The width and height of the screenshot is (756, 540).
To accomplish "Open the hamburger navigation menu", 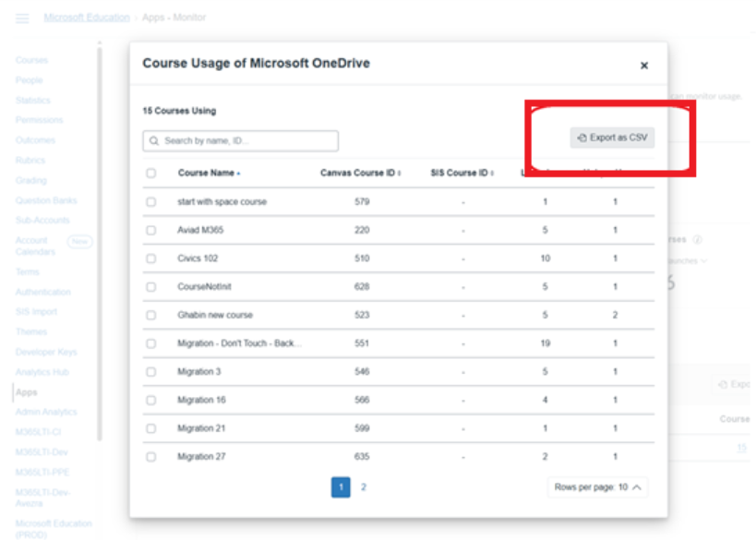I will click(22, 18).
